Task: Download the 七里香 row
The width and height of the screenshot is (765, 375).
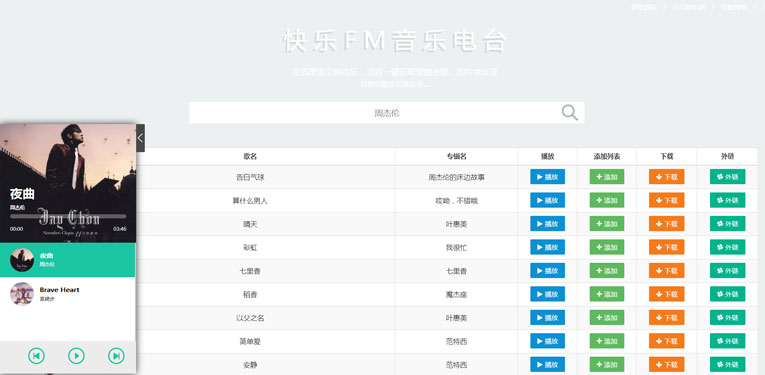Action: pos(666,270)
